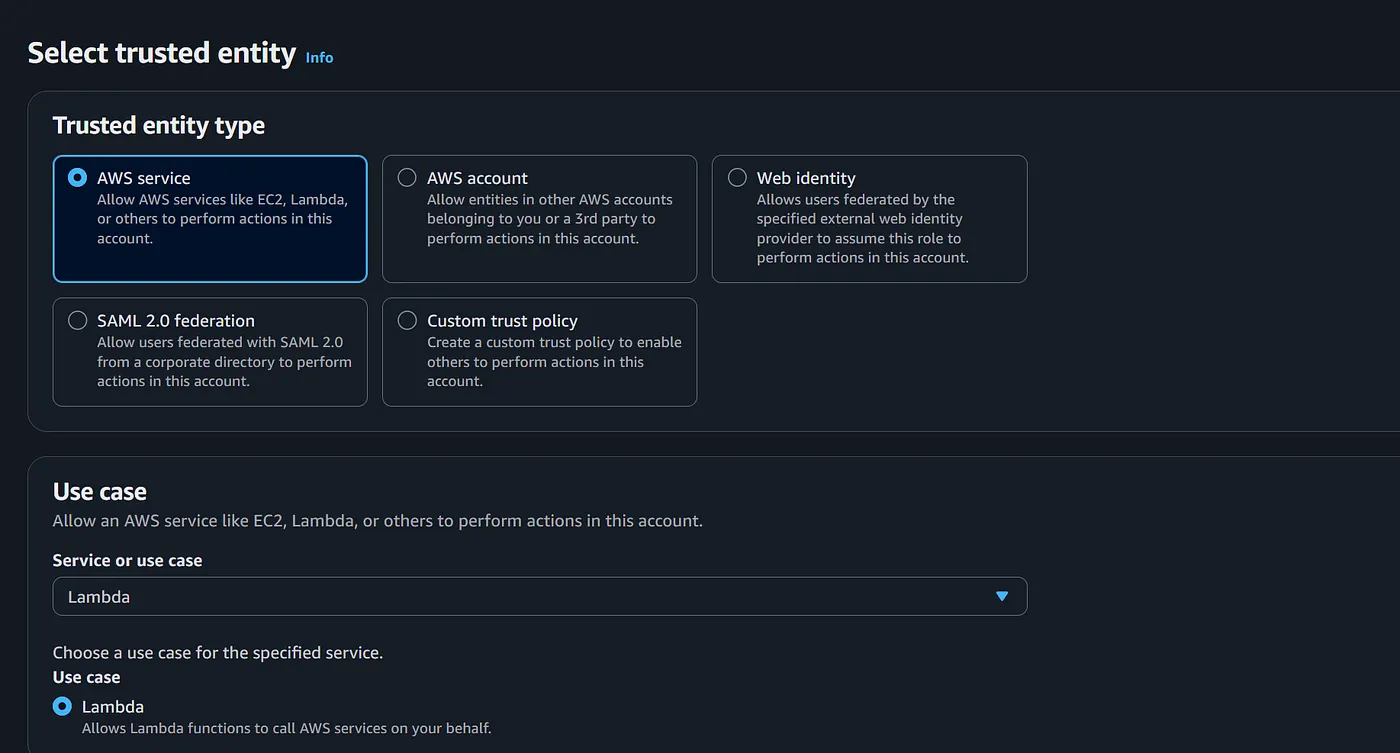This screenshot has width=1400, height=753.
Task: Click the Use case section heading
Action: point(100,492)
